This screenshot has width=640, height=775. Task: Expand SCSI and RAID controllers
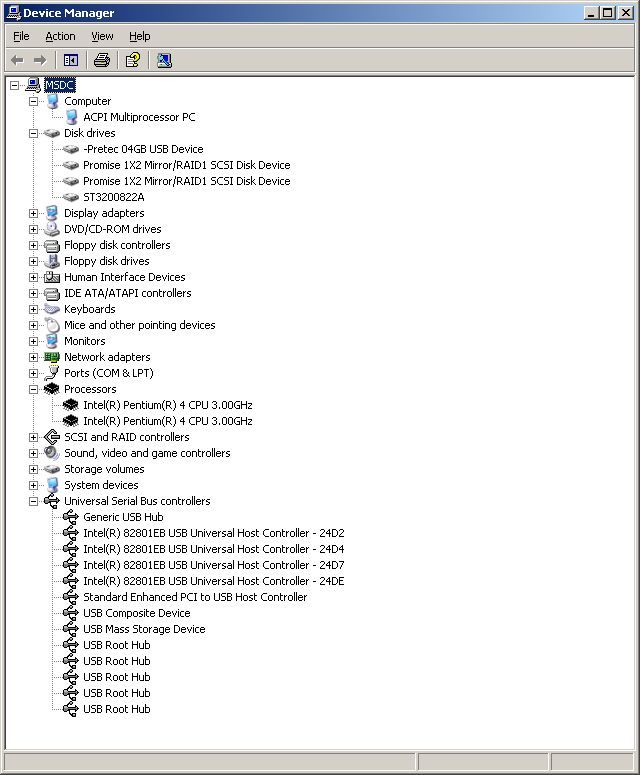[33, 437]
